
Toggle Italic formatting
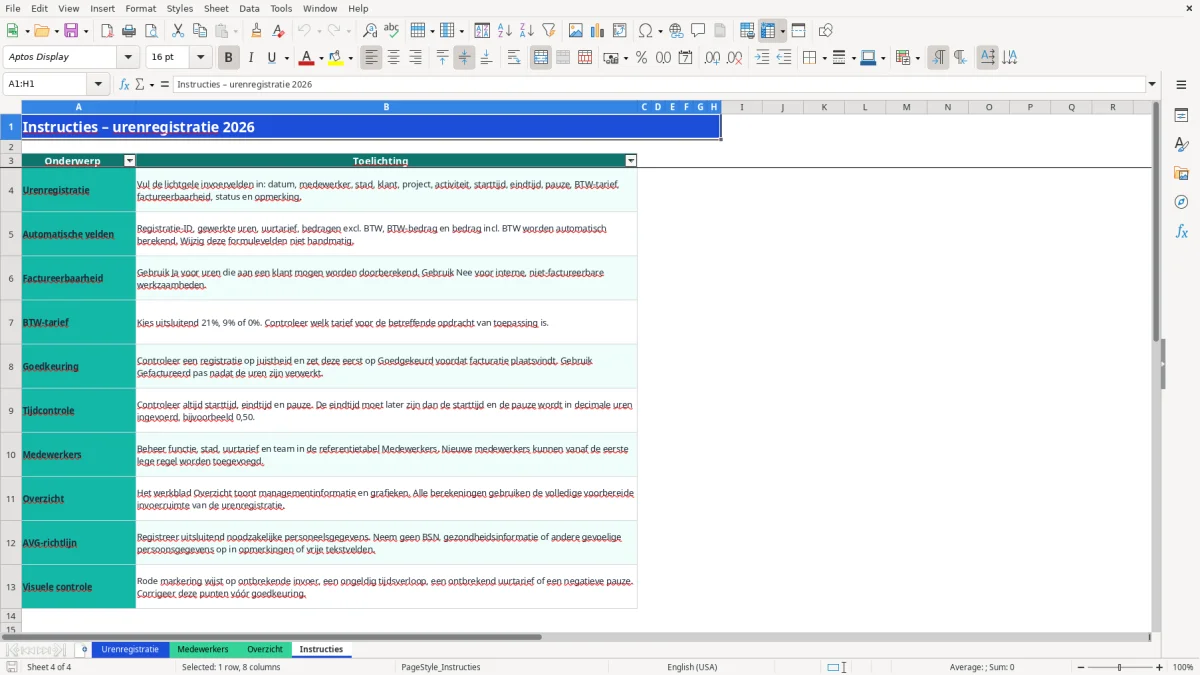click(x=251, y=58)
